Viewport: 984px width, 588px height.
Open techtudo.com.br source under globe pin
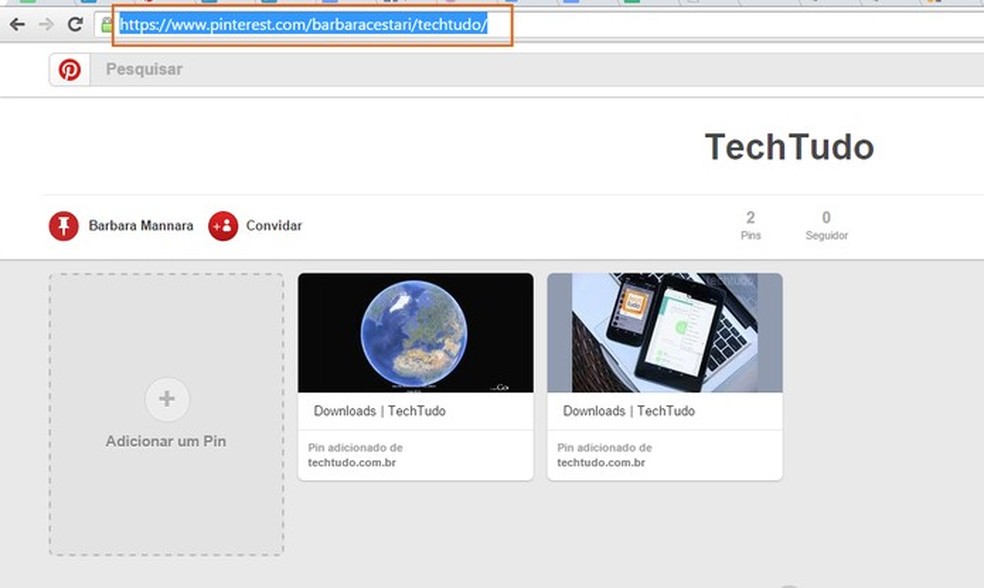pos(352,462)
